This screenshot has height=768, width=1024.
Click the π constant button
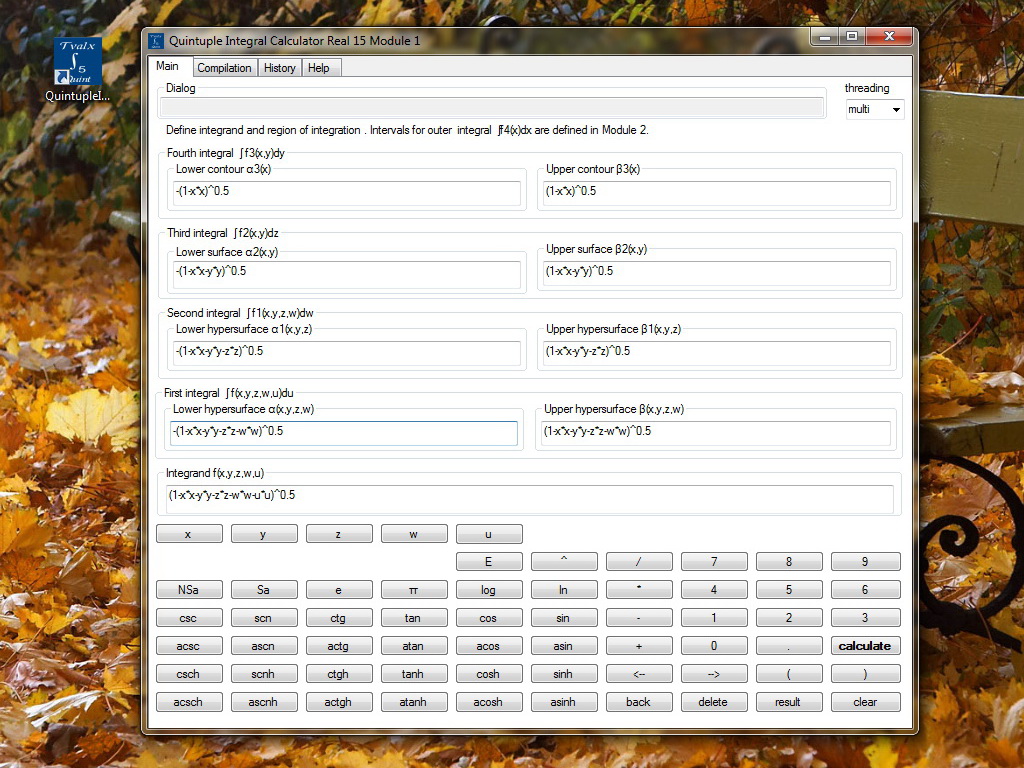(413, 590)
